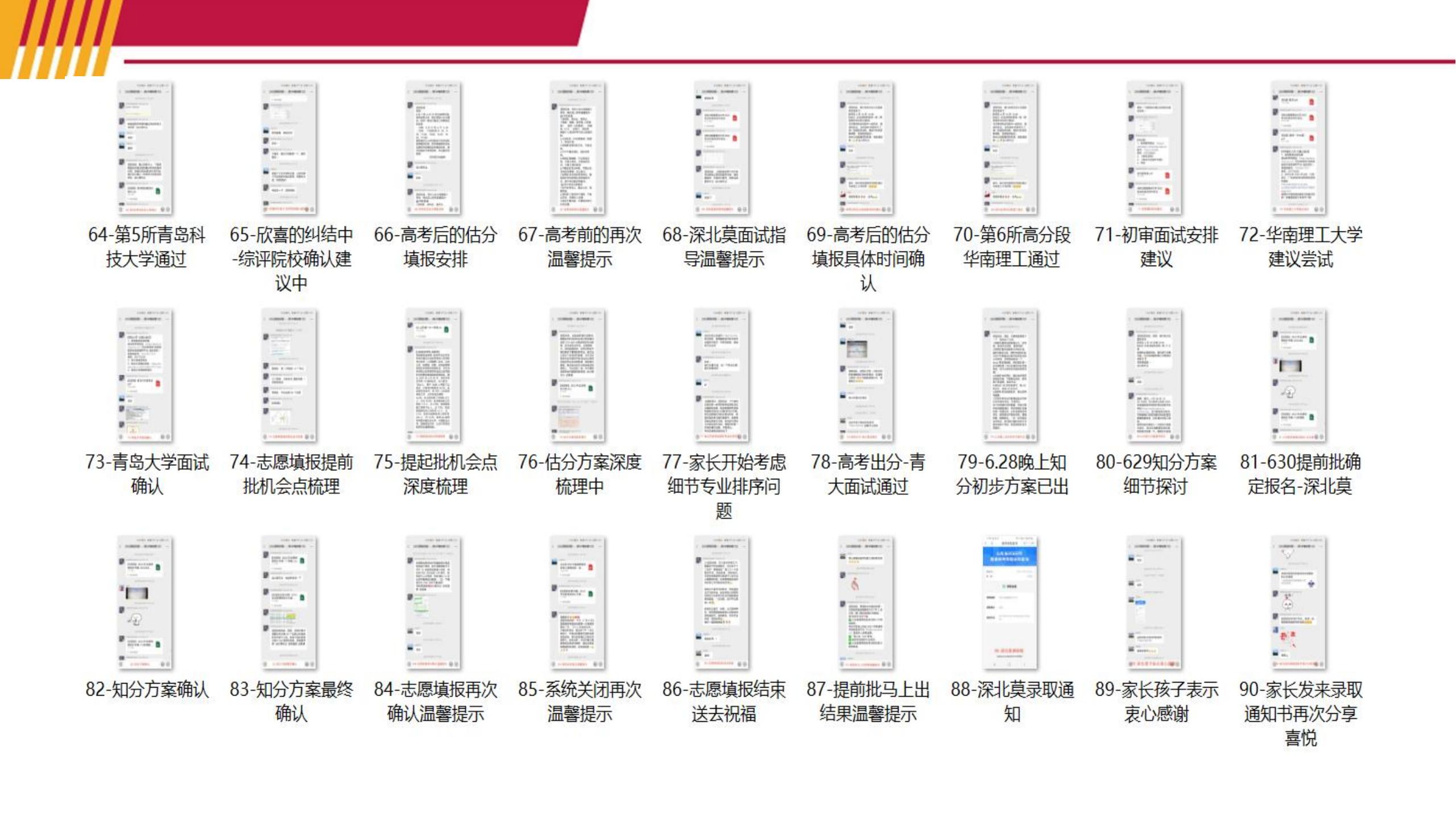
Task: Open thumbnail 66-高考后的估分填报安排
Action: click(435, 148)
